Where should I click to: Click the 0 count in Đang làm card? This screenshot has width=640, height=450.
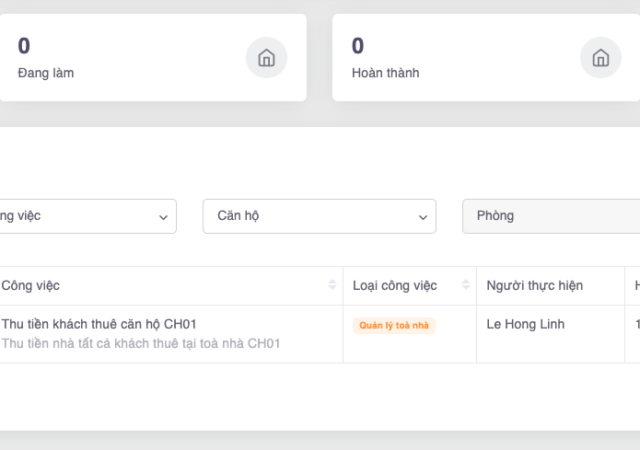click(24, 45)
